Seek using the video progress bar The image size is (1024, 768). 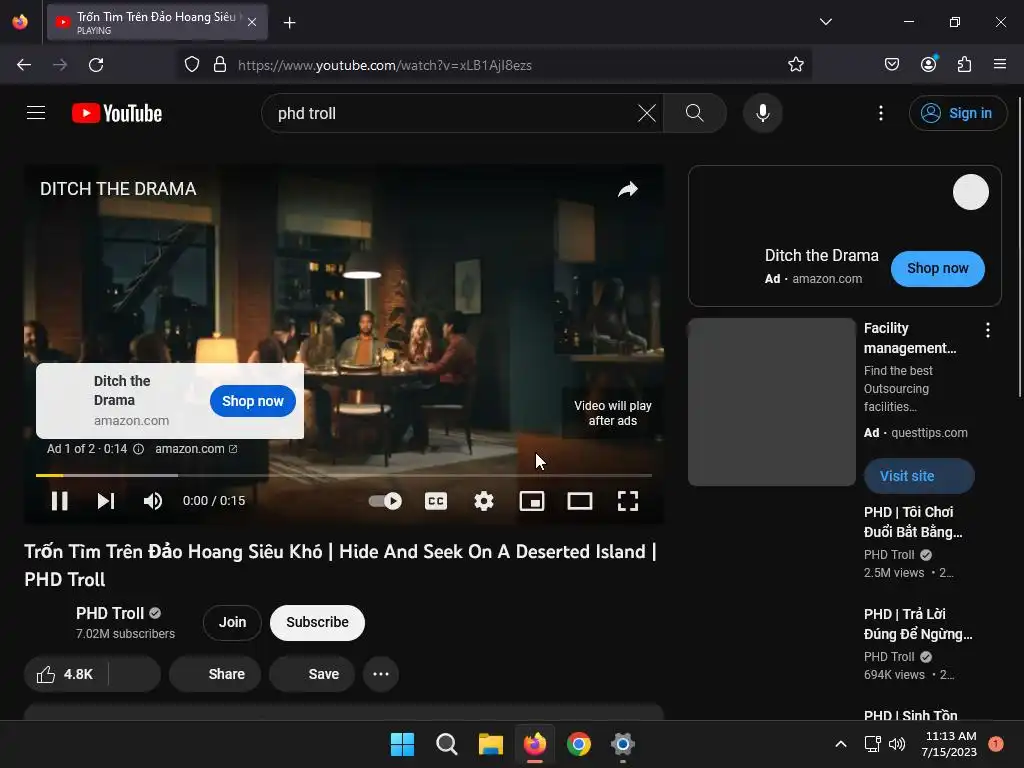pos(344,475)
